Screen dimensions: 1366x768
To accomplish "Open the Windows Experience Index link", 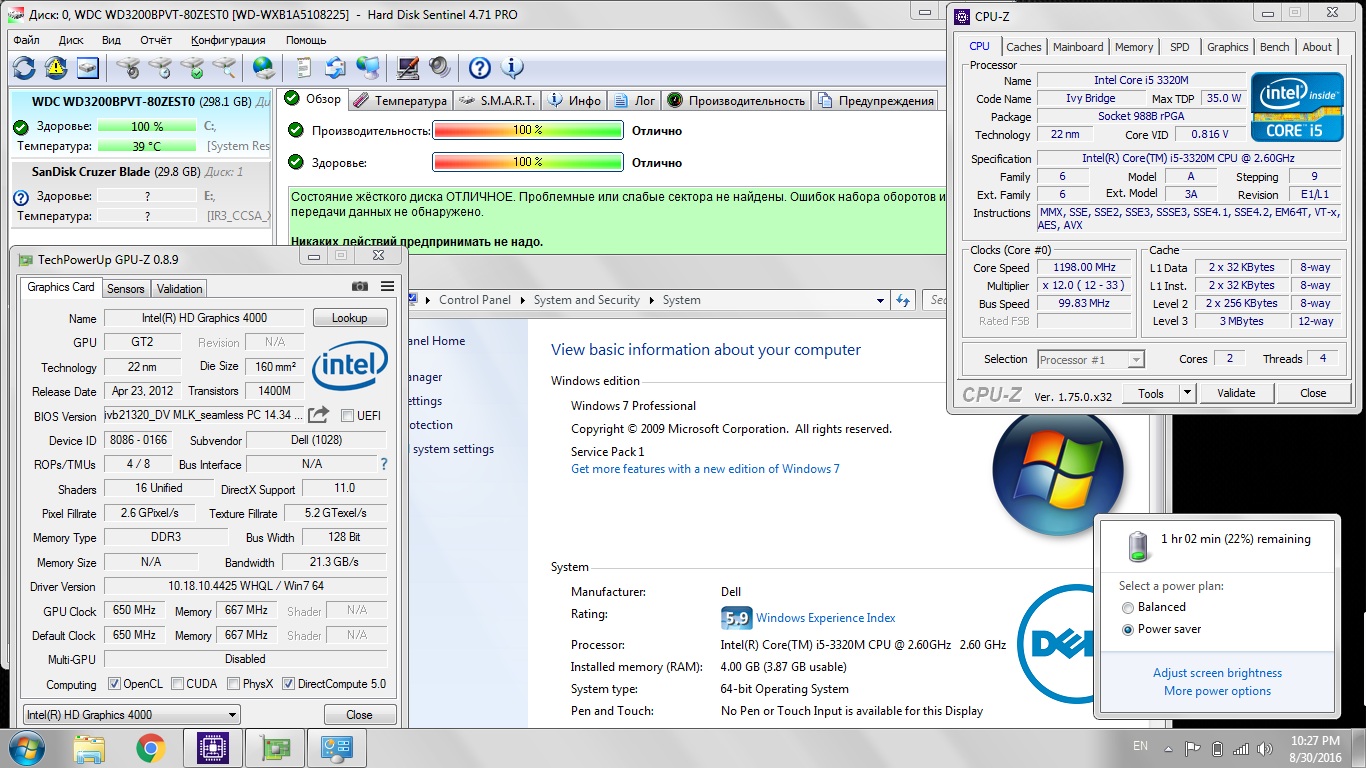I will pos(825,618).
